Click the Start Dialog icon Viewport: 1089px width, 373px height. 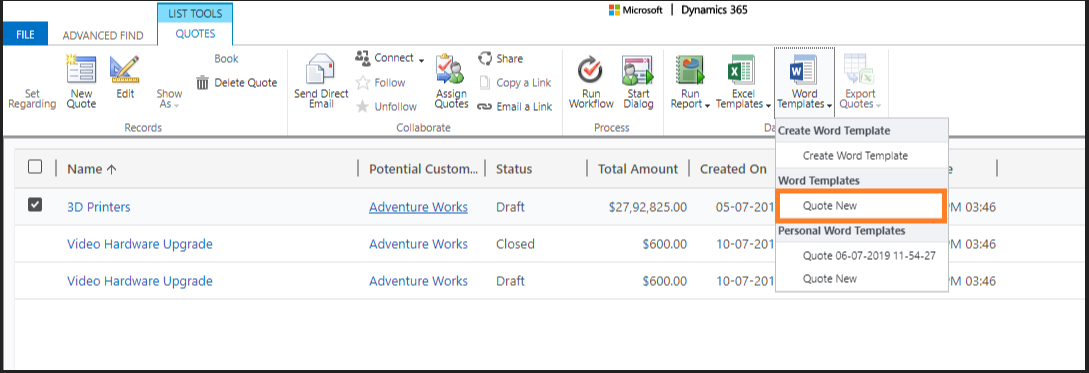(x=638, y=69)
